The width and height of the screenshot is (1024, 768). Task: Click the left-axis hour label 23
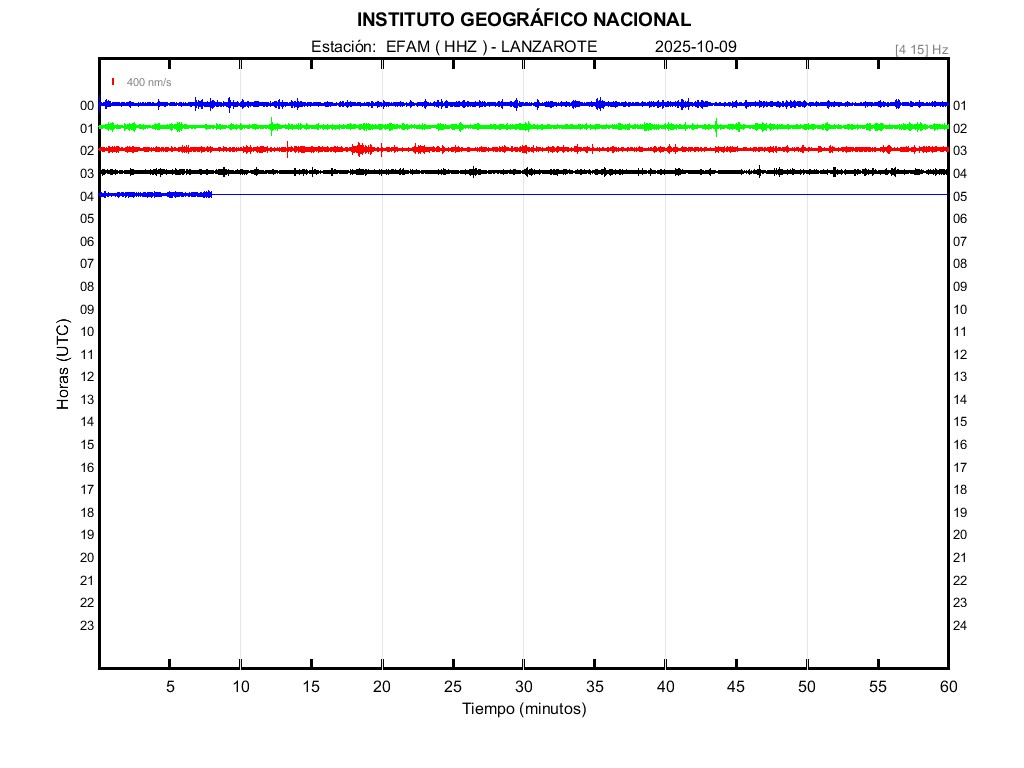pyautogui.click(x=87, y=626)
